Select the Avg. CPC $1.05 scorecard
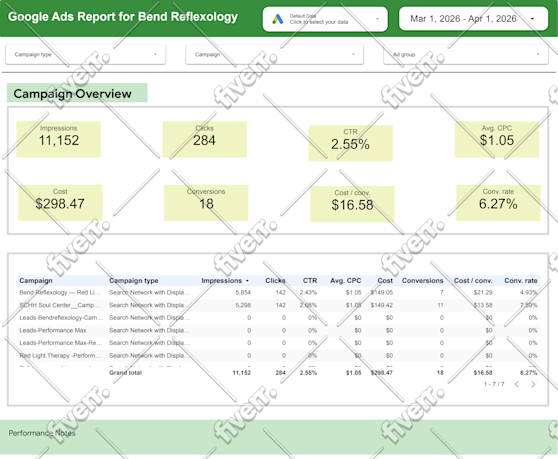558x459 pixels. (497, 139)
